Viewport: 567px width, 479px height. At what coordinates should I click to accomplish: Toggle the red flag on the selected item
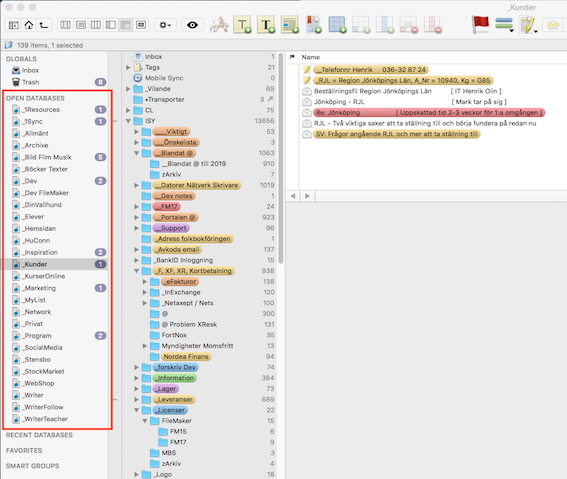click(481, 25)
